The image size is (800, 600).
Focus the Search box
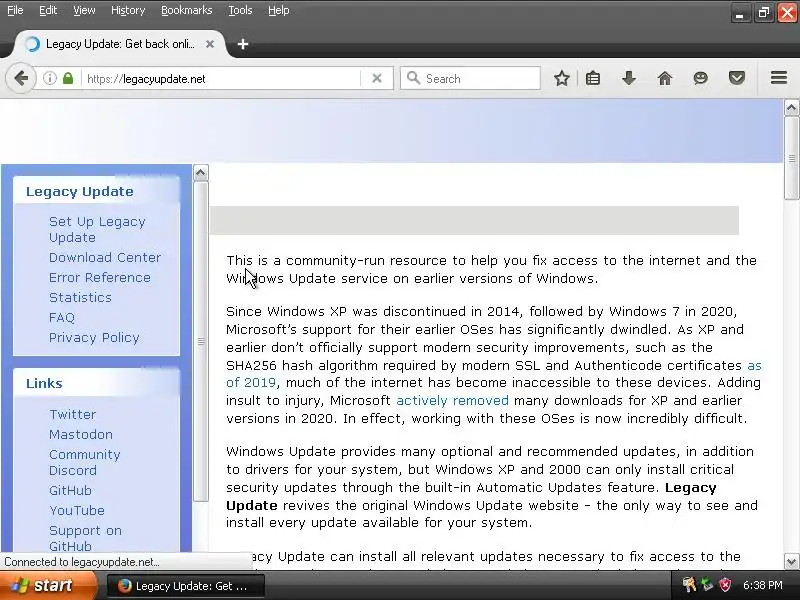click(x=470, y=79)
